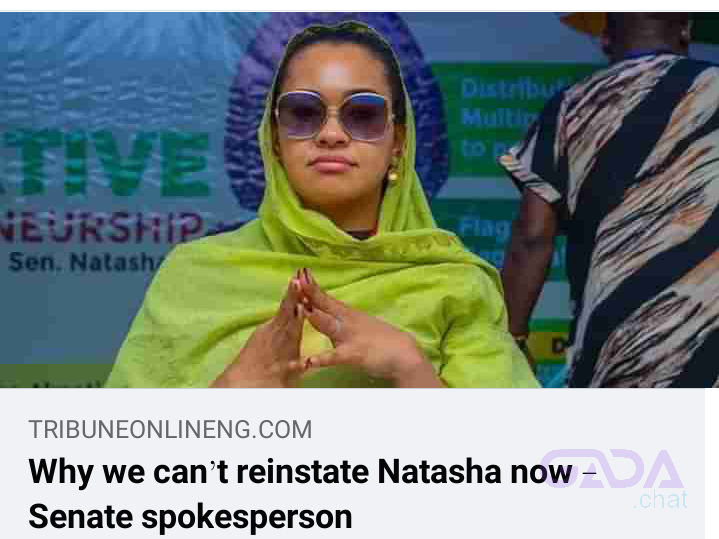Open the 'Why we can't reinstate Natasha now' headline
This screenshot has width=719, height=539.
tap(312, 472)
